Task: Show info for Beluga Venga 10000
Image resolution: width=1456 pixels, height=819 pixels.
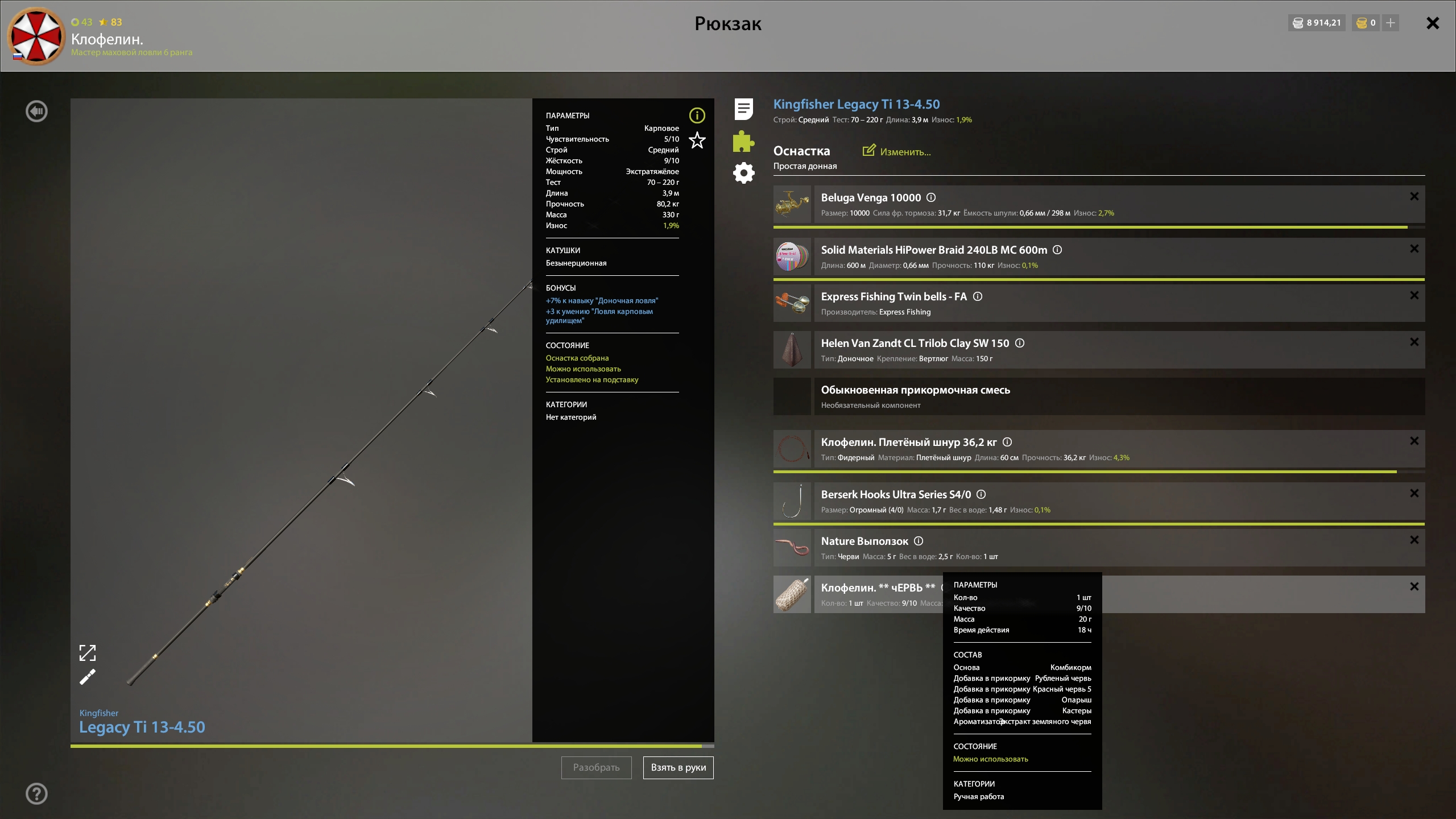Action: coord(931,197)
